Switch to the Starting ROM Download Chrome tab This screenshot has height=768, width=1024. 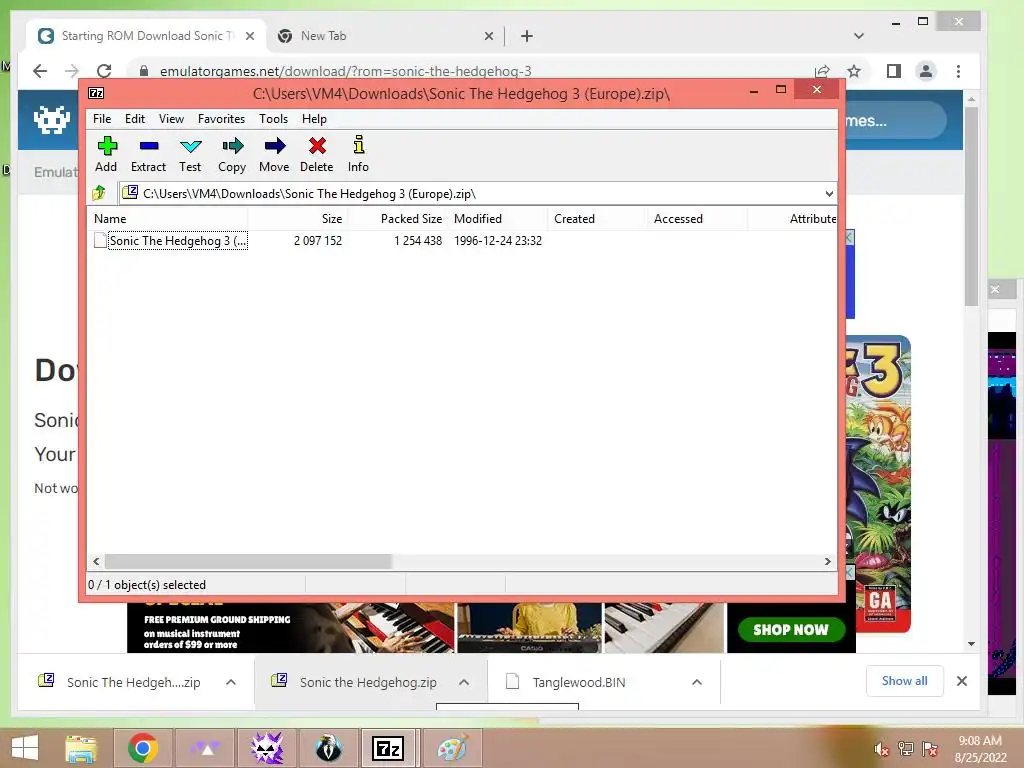[144, 36]
